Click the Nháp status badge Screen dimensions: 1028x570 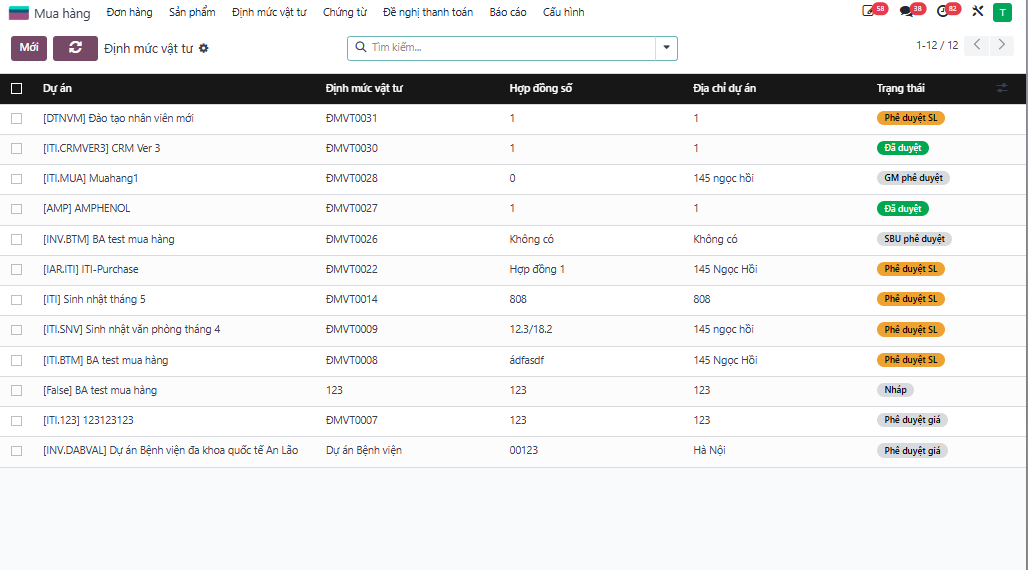click(x=895, y=390)
